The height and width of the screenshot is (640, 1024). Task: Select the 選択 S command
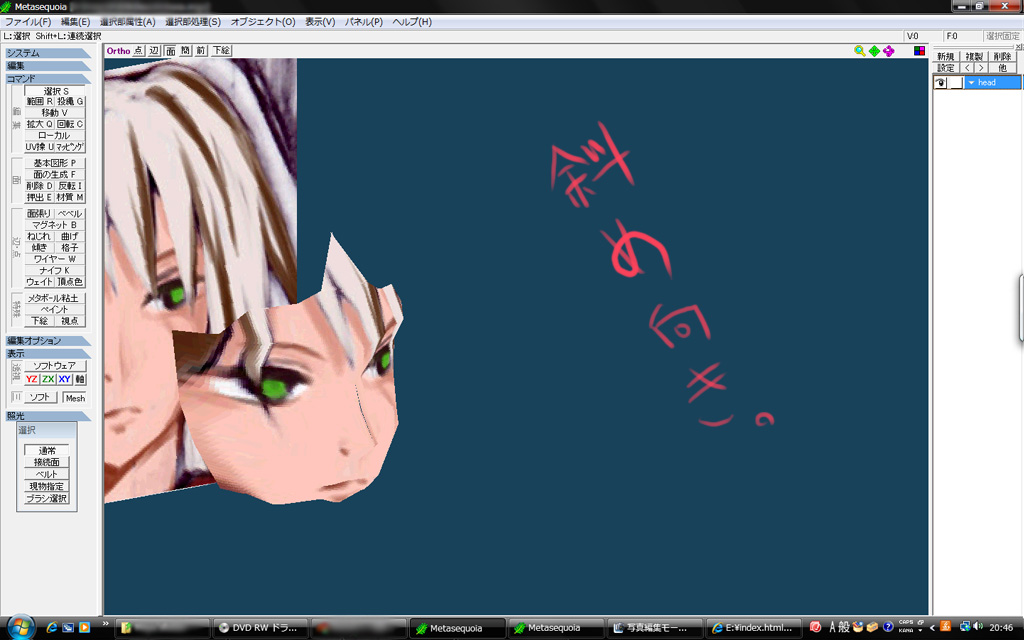tap(55, 91)
